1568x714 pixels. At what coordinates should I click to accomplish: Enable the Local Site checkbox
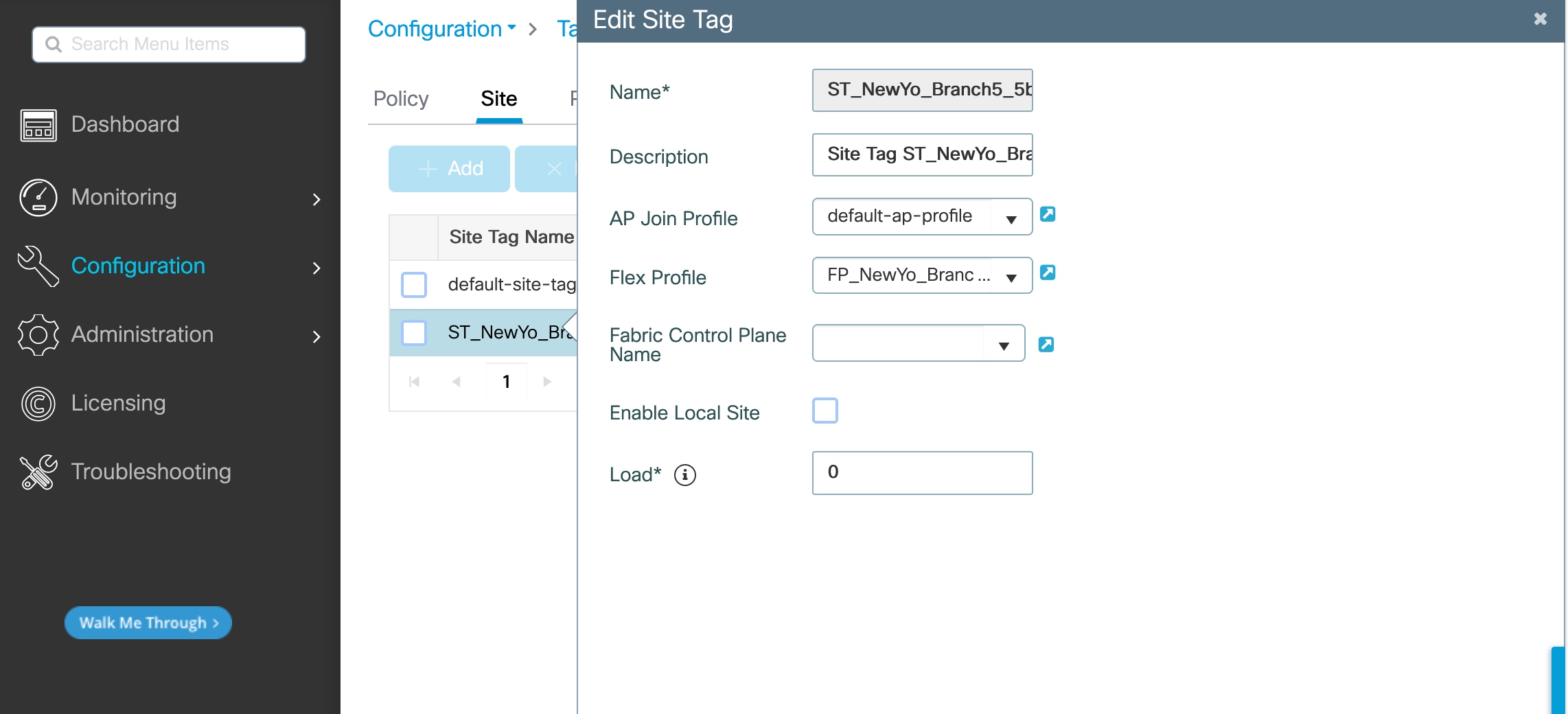(825, 411)
